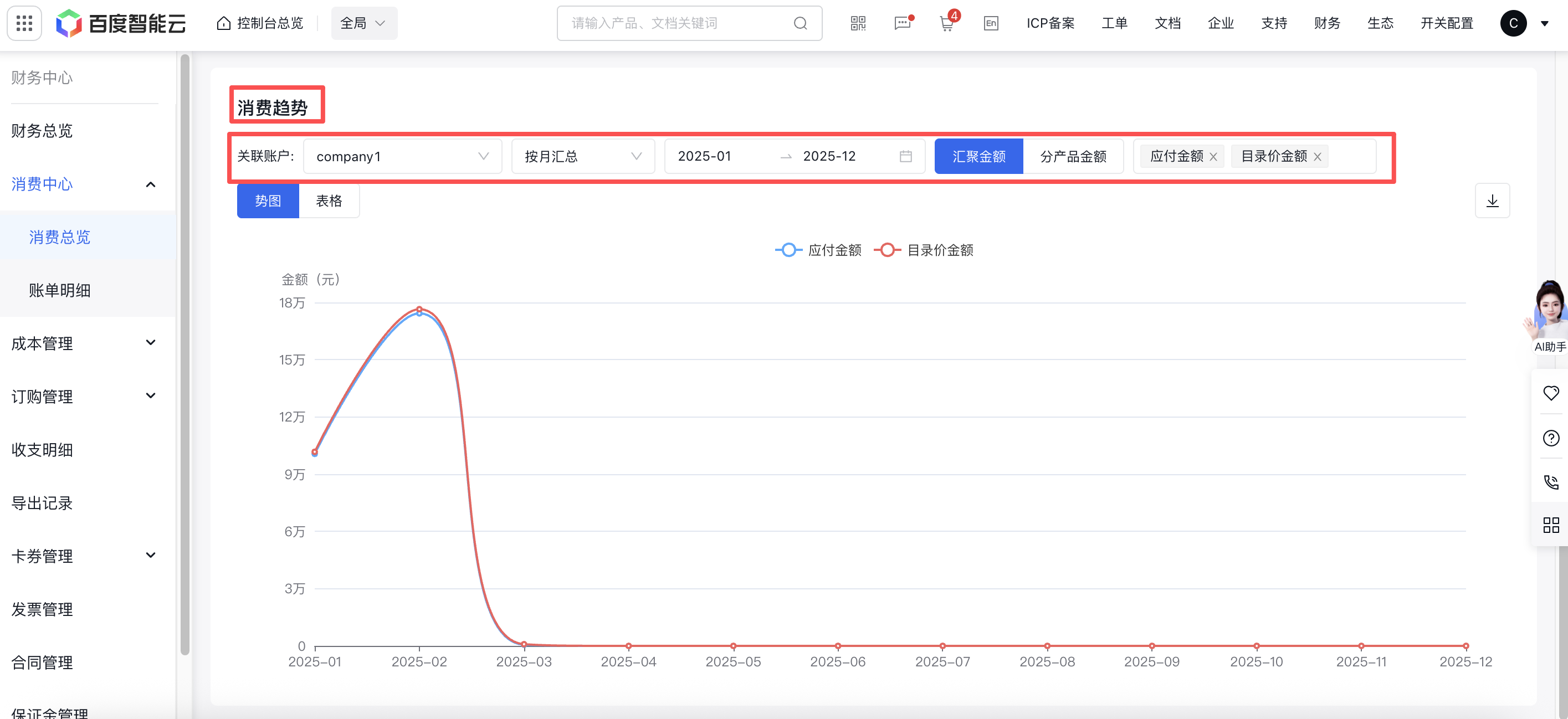
Task: Click the QR code icon in the header
Action: pos(858,23)
